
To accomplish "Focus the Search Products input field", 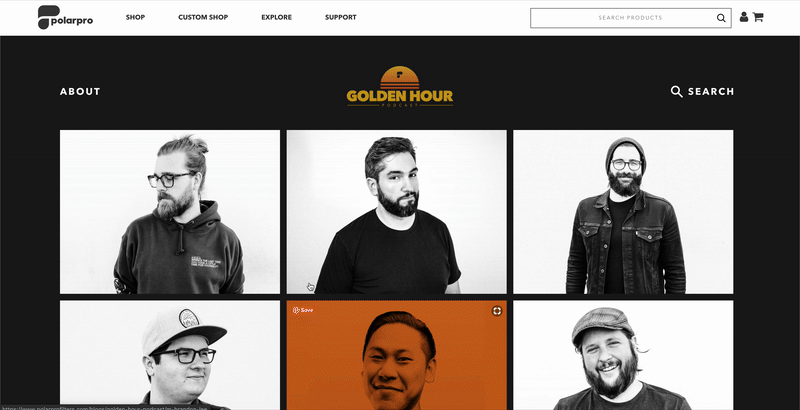I will click(631, 18).
